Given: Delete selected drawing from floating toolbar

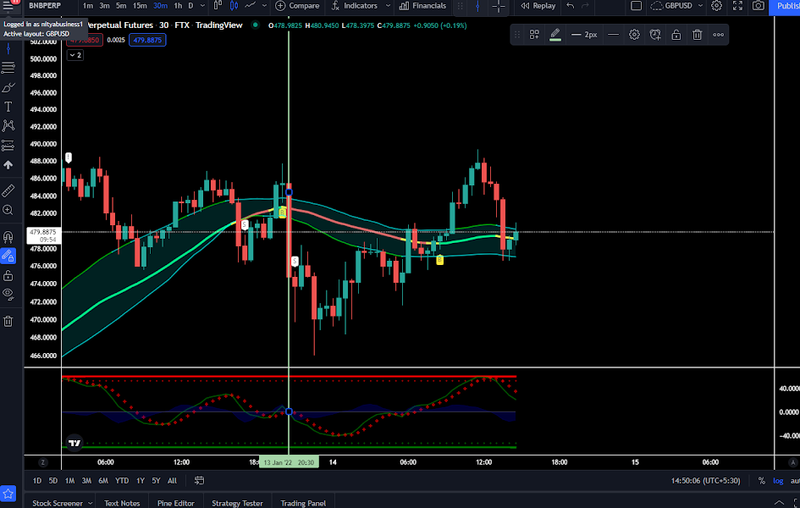Looking at the screenshot, I should 697,35.
